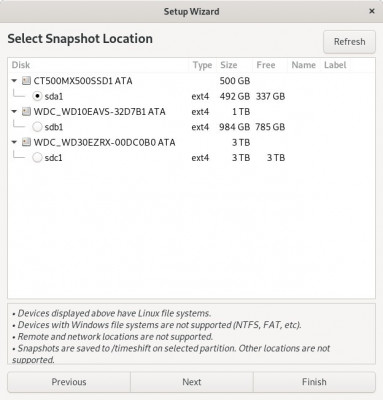Click the WDC_WD10EAVS-32D7B1 disk icon
The height and width of the screenshot is (400, 383).
coord(26,111)
